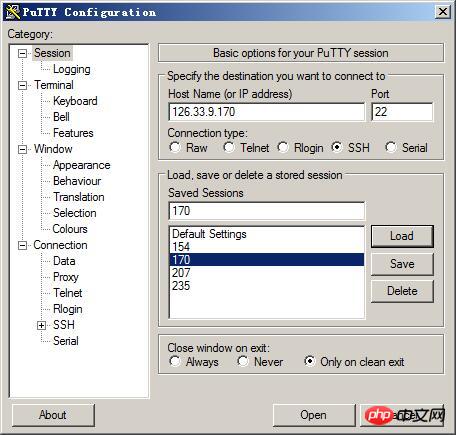This screenshot has width=456, height=435.
Task: Save the current session
Action: click(x=402, y=264)
